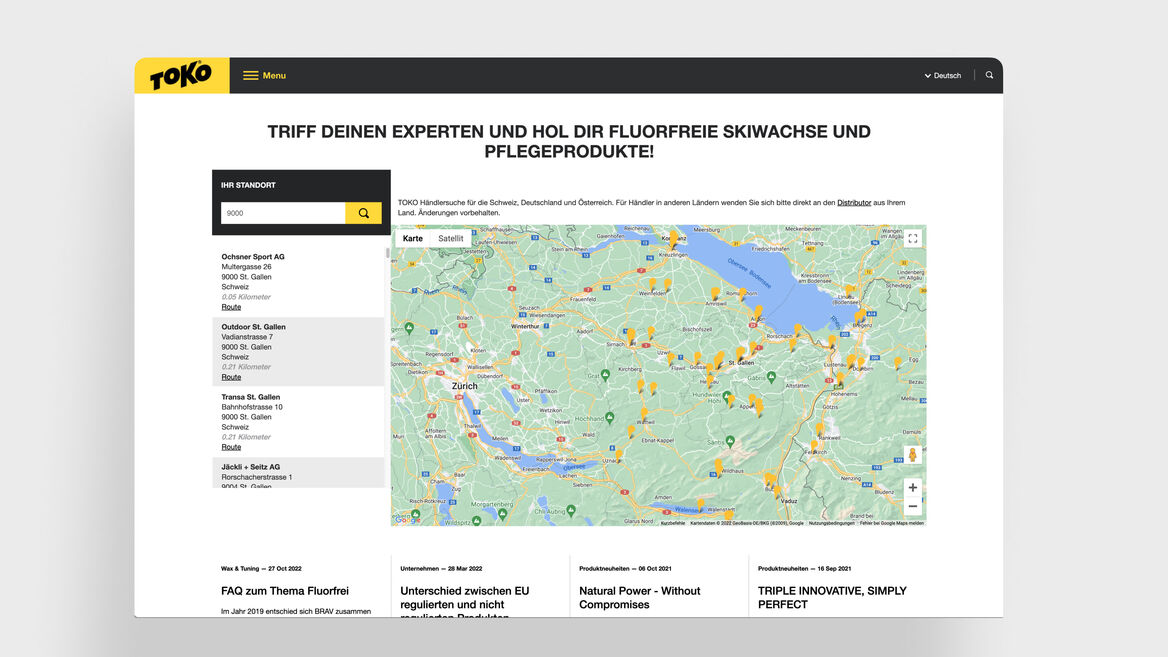This screenshot has height=657, width=1168.
Task: Open article FAQ zum Thema Fluorfrei
Action: coord(285,591)
